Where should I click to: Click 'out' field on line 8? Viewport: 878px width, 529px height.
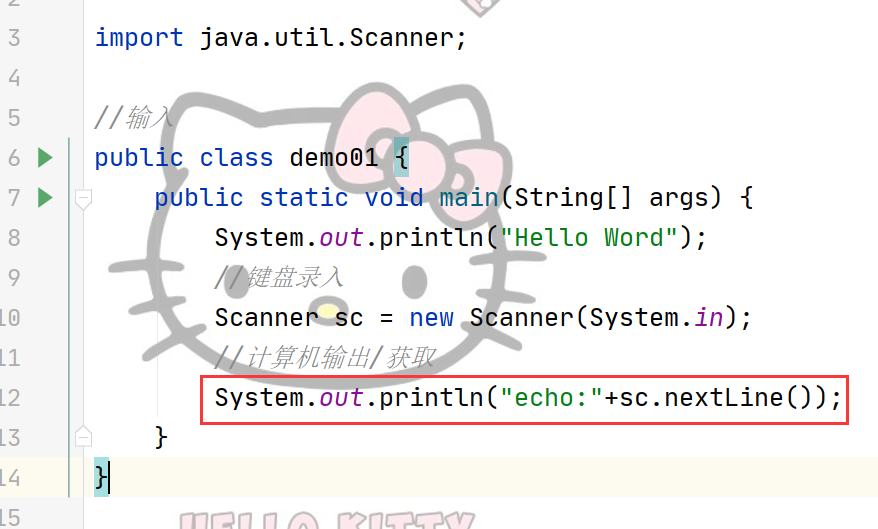(x=341, y=238)
